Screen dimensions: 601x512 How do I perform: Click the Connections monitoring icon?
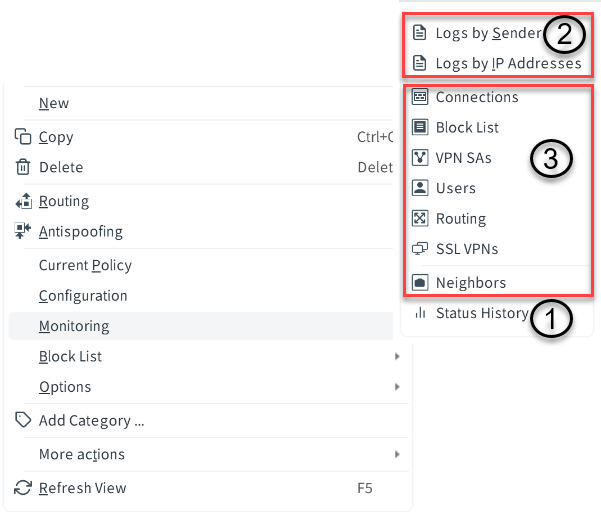420,97
